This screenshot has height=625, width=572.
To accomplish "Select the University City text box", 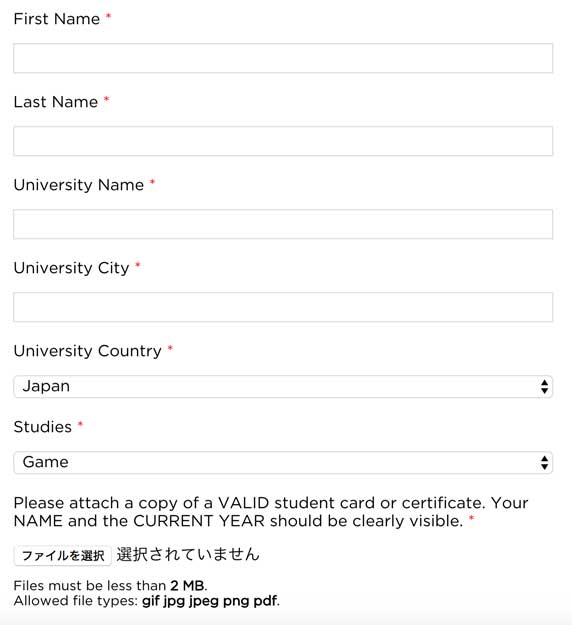I will (x=283, y=307).
